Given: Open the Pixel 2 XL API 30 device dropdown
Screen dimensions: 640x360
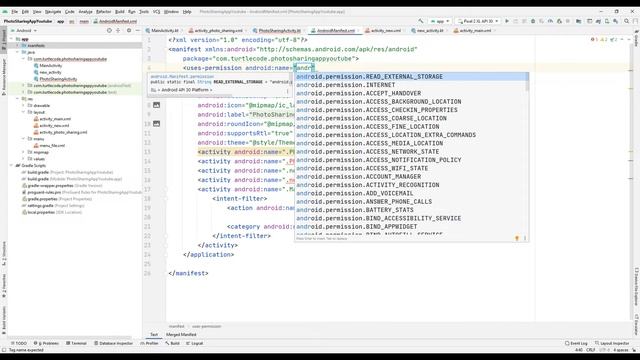Looking at the screenshot, I should (x=478, y=21).
